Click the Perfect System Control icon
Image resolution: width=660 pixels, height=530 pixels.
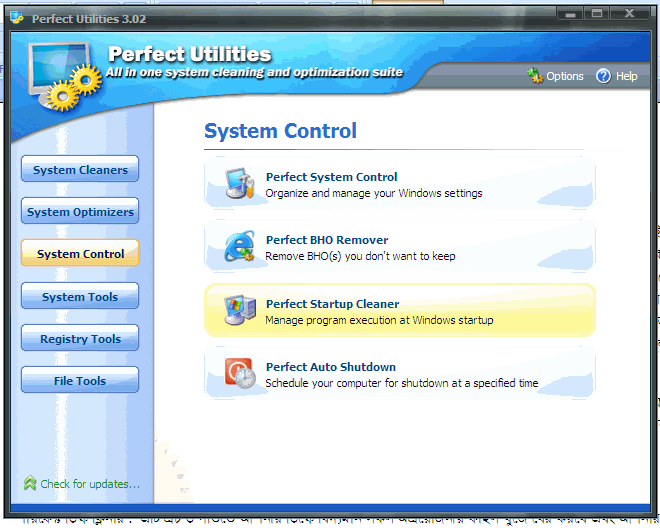(240, 184)
